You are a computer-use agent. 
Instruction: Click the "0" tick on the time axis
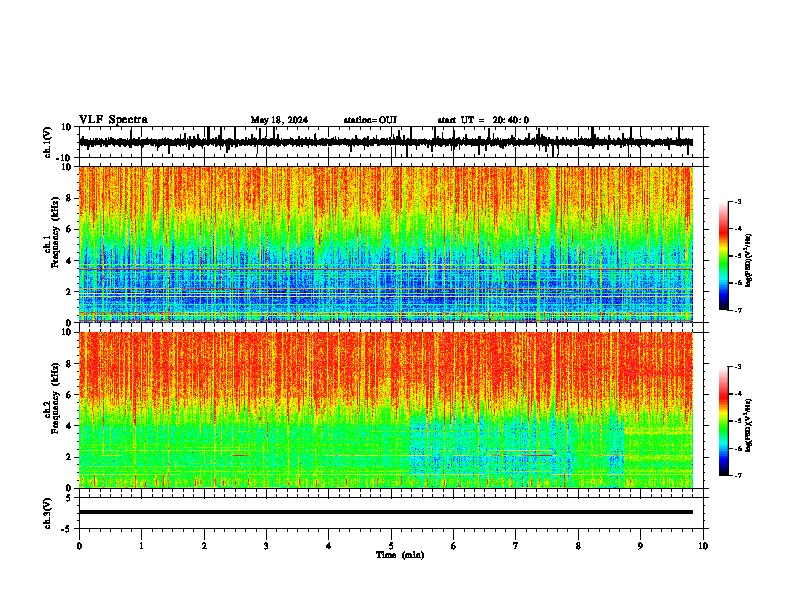click(x=79, y=546)
